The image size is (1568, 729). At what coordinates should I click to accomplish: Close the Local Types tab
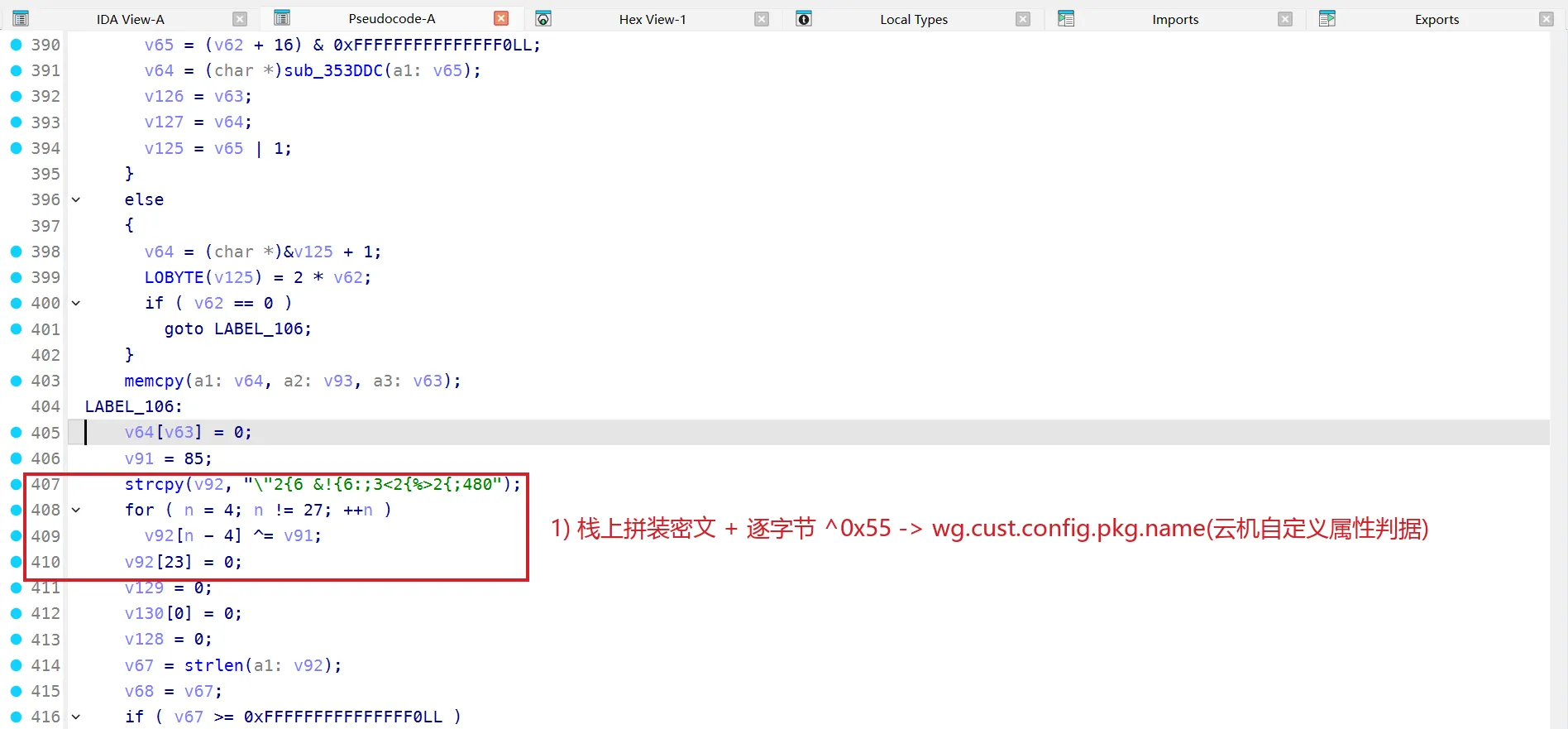(x=1023, y=19)
